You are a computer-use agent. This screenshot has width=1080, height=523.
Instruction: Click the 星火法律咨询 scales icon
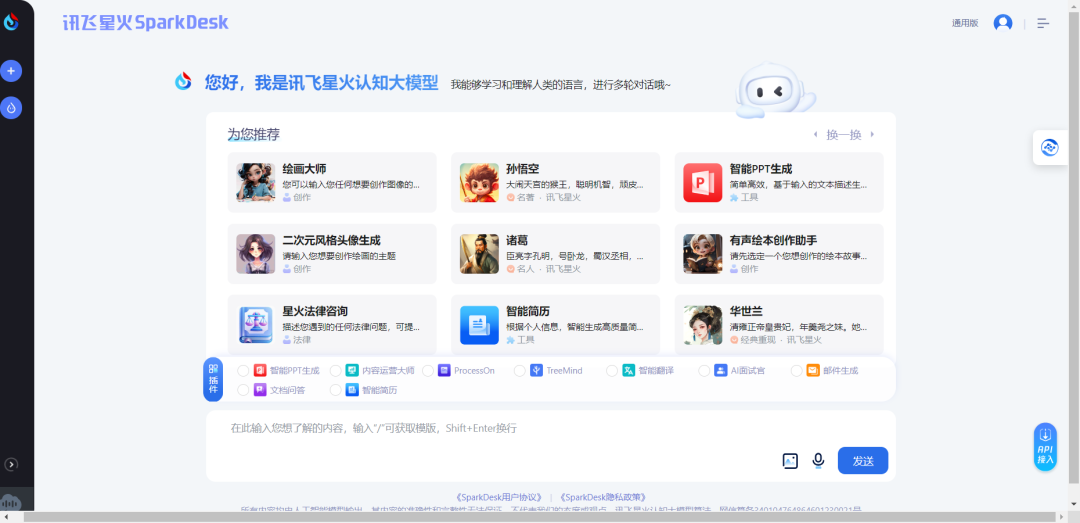click(x=256, y=325)
